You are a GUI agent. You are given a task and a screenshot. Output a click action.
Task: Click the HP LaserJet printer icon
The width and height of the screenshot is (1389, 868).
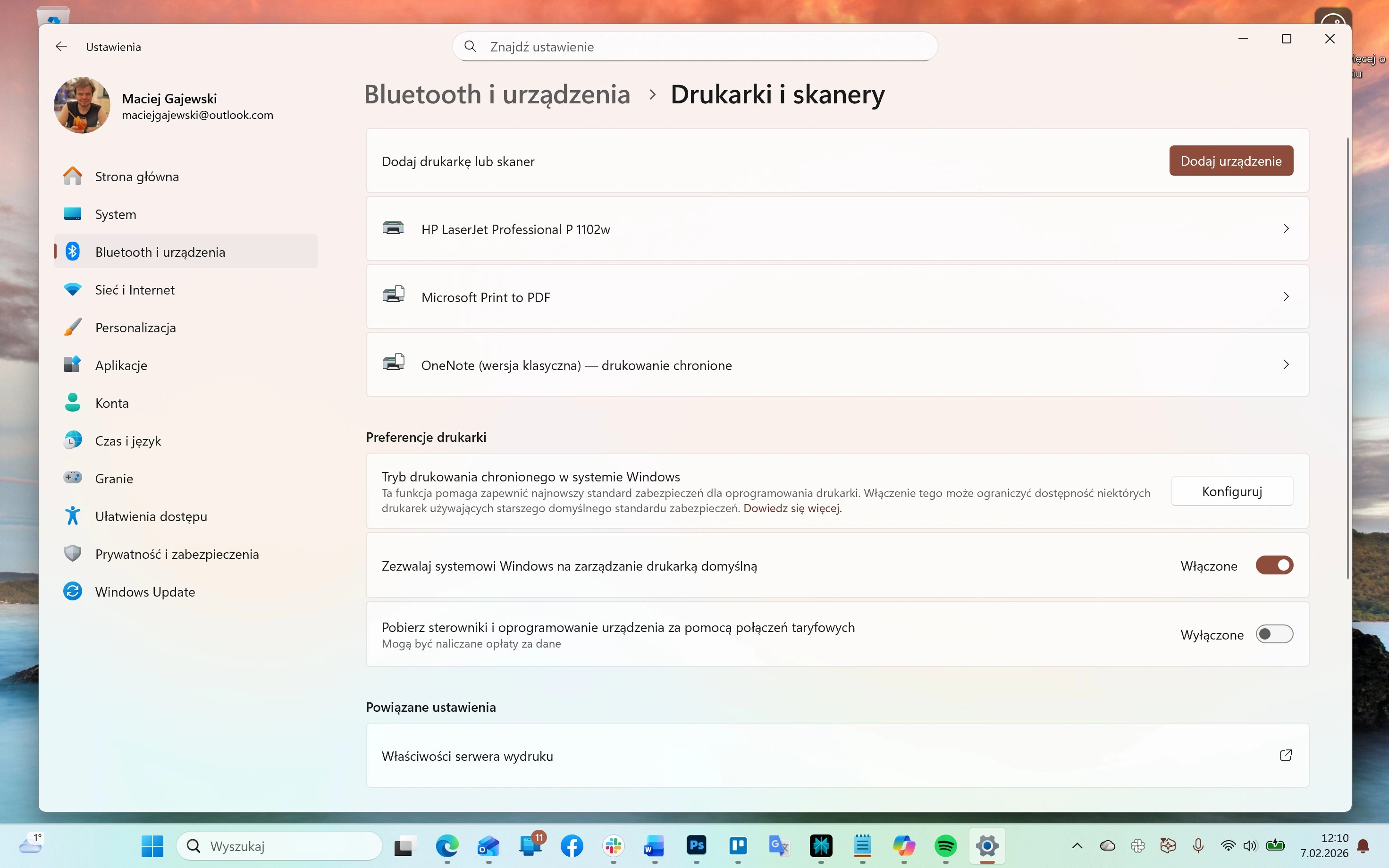point(393,228)
